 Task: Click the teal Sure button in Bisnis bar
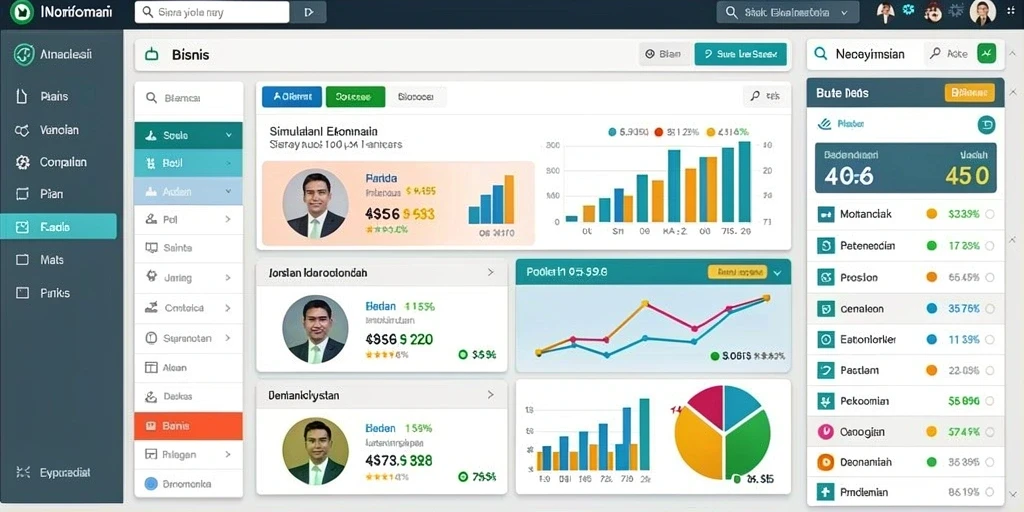[741, 55]
